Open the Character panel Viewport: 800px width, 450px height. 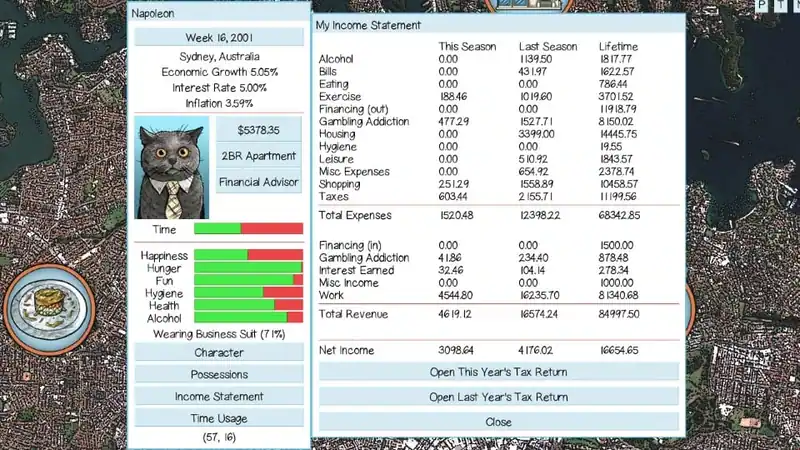pyautogui.click(x=219, y=353)
